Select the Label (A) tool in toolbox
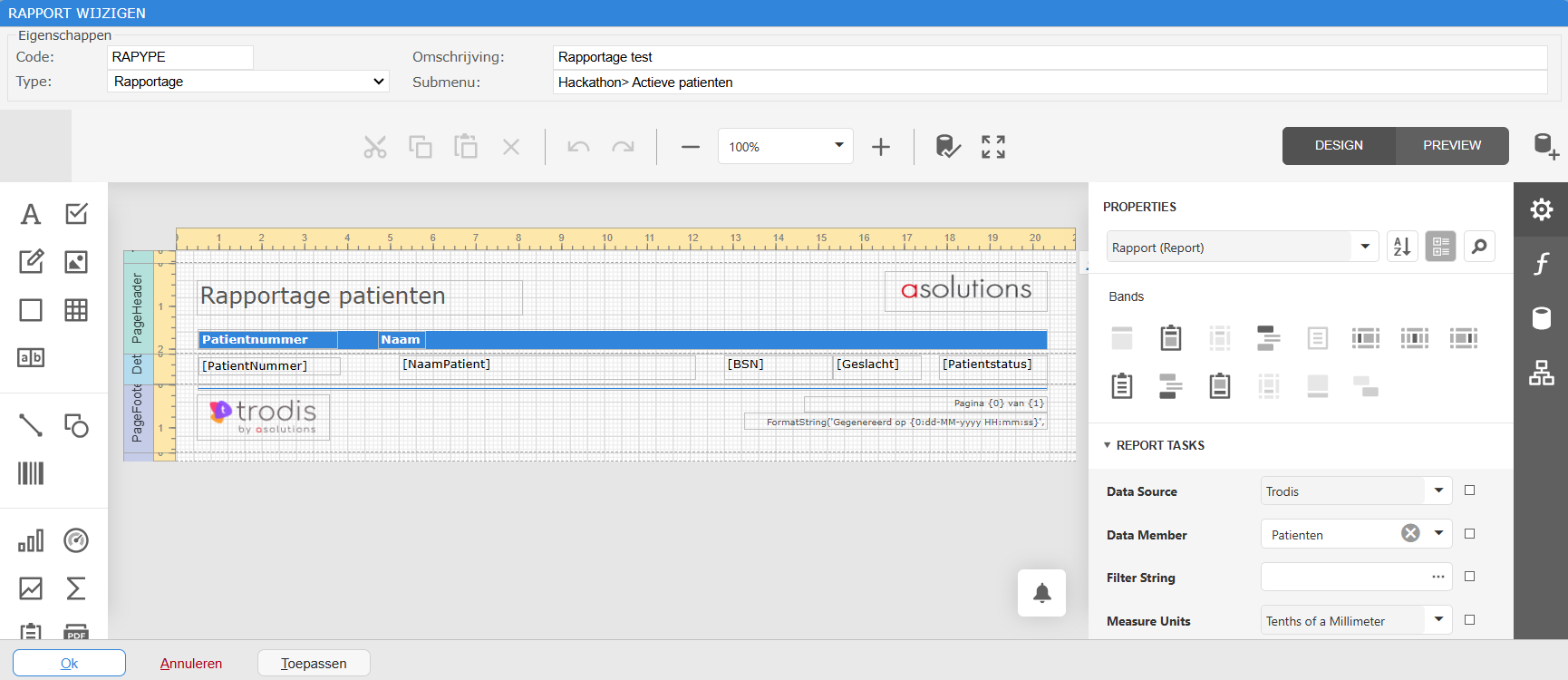 (x=31, y=214)
